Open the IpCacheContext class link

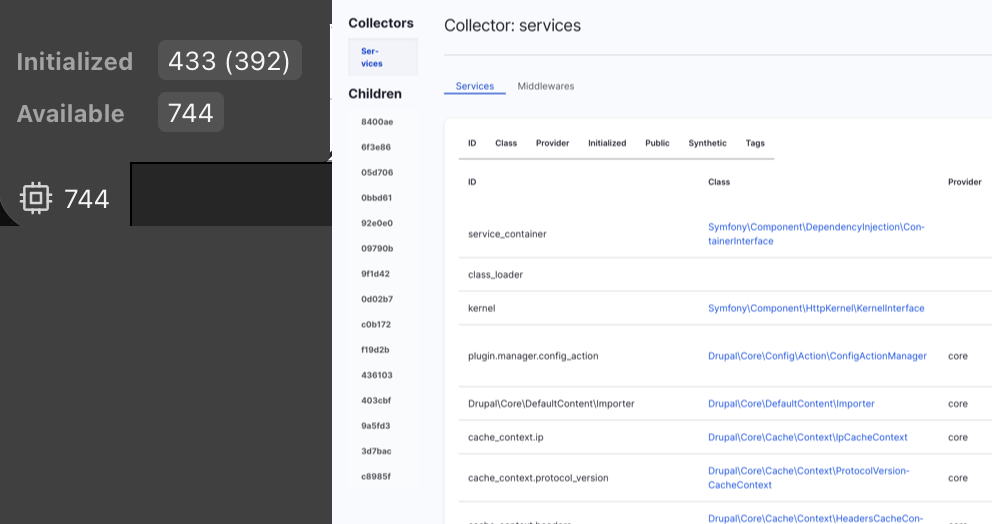point(807,437)
